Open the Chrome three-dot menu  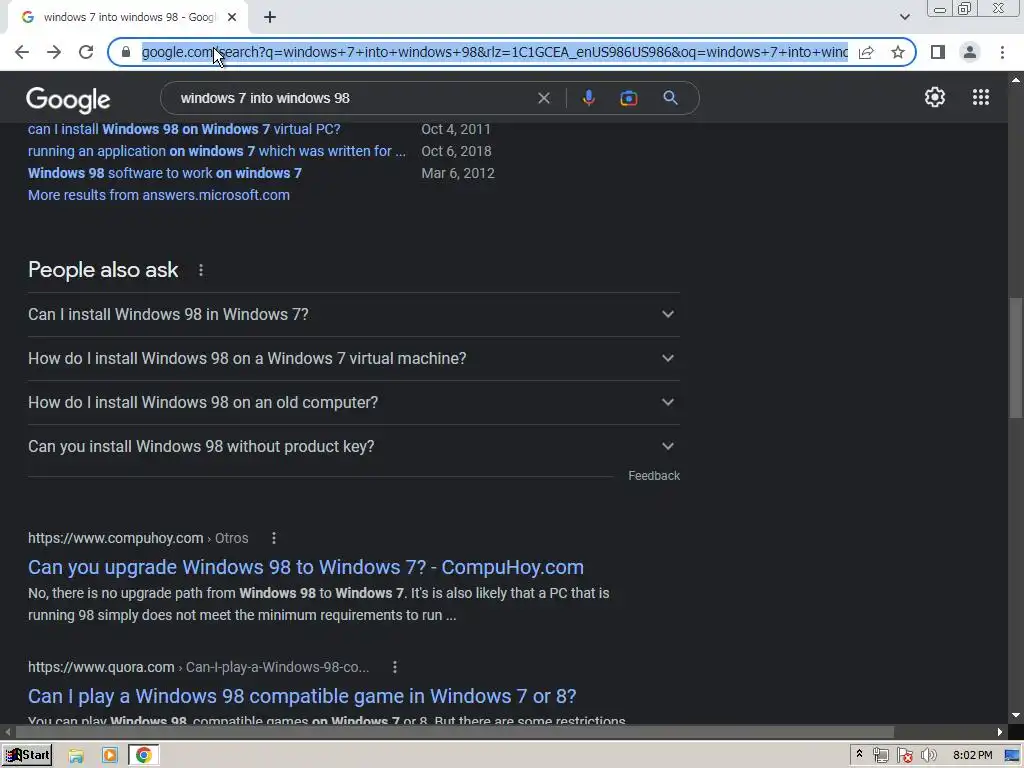coord(1002,52)
